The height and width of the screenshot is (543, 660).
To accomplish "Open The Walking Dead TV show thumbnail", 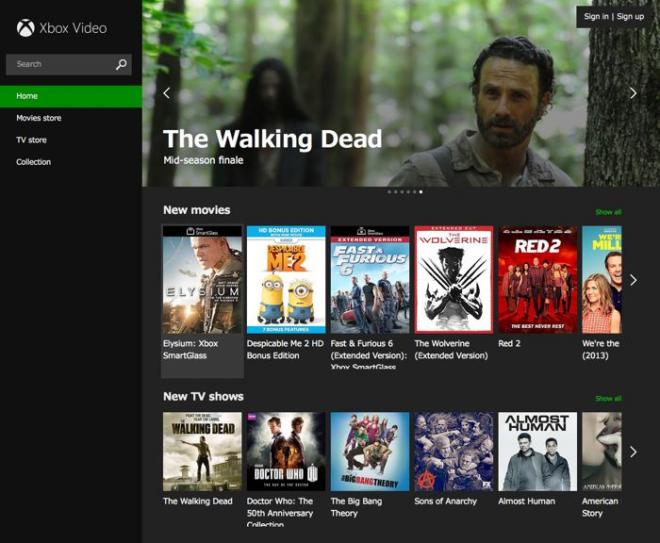I will tap(202, 452).
